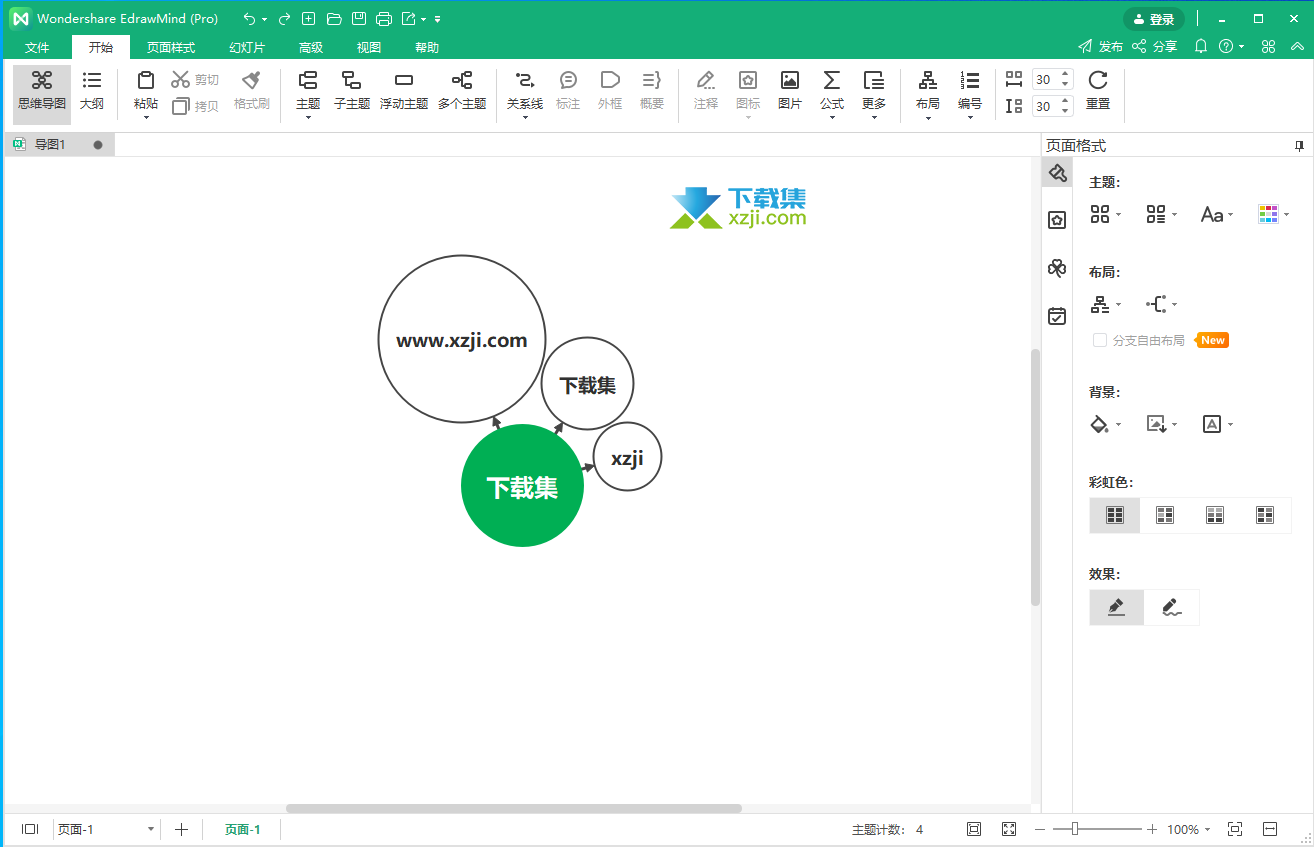Expand the theme style dropdown
The width and height of the screenshot is (1314, 847).
point(1105,214)
